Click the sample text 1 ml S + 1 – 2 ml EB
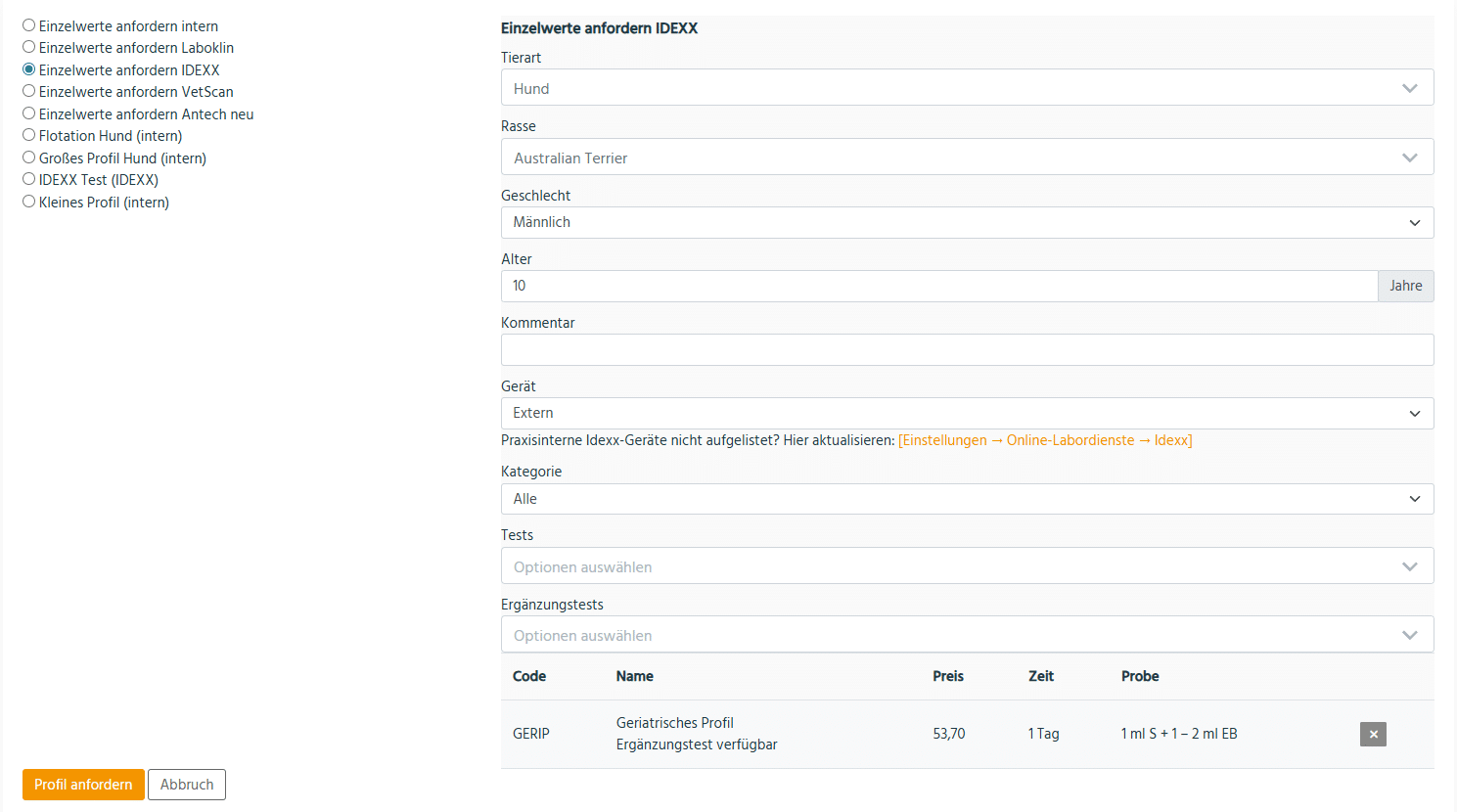Screen dimensions: 1457x812 click(1179, 734)
